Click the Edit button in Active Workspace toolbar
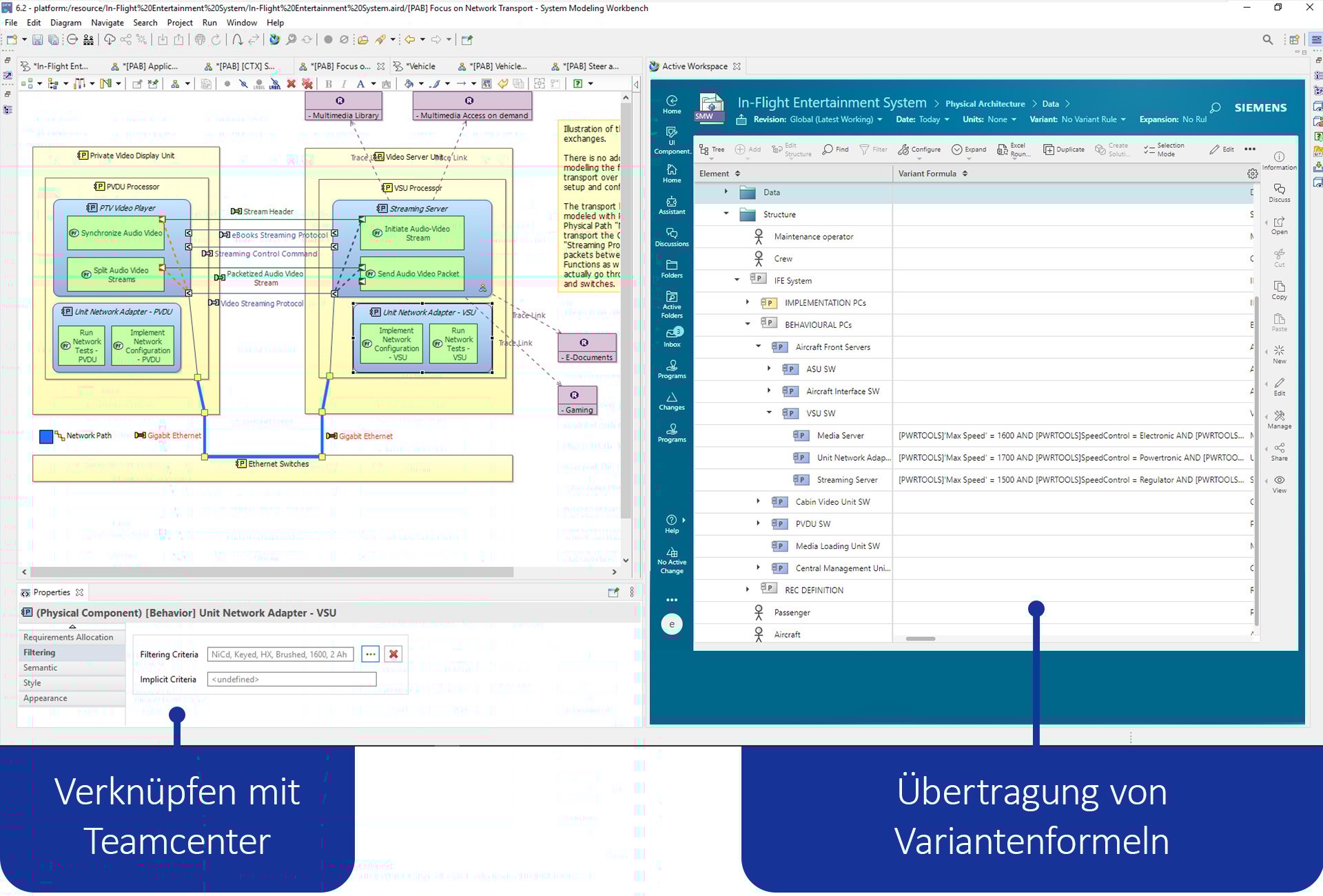 click(x=1222, y=149)
